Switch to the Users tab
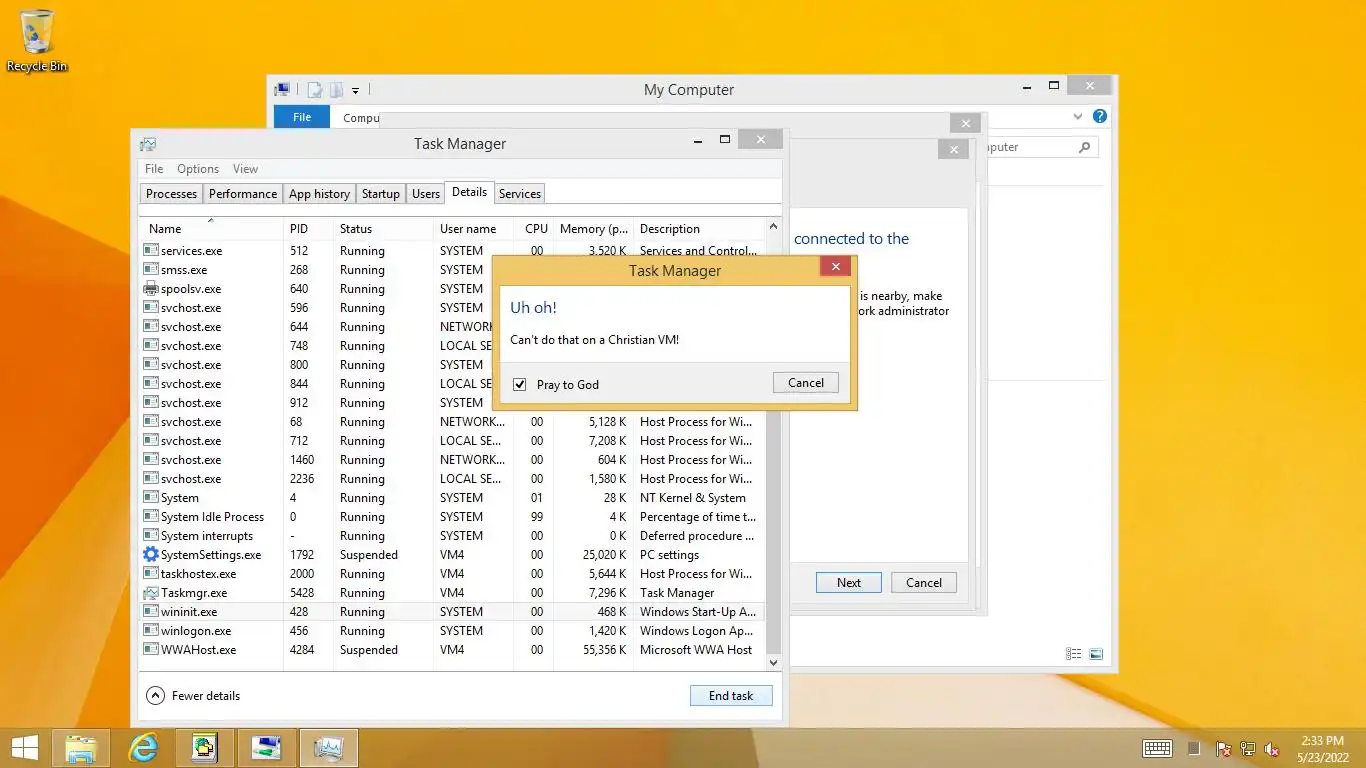 (x=426, y=194)
